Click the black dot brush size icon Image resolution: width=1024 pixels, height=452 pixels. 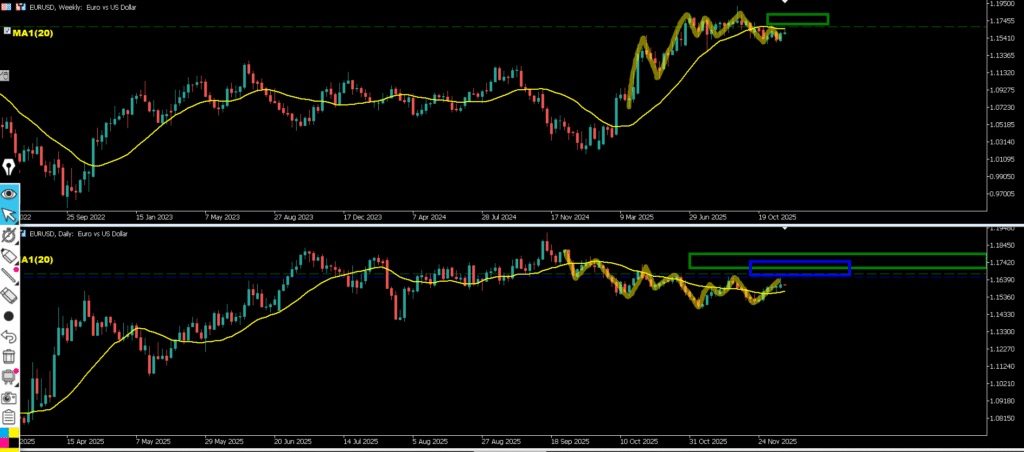[x=9, y=316]
